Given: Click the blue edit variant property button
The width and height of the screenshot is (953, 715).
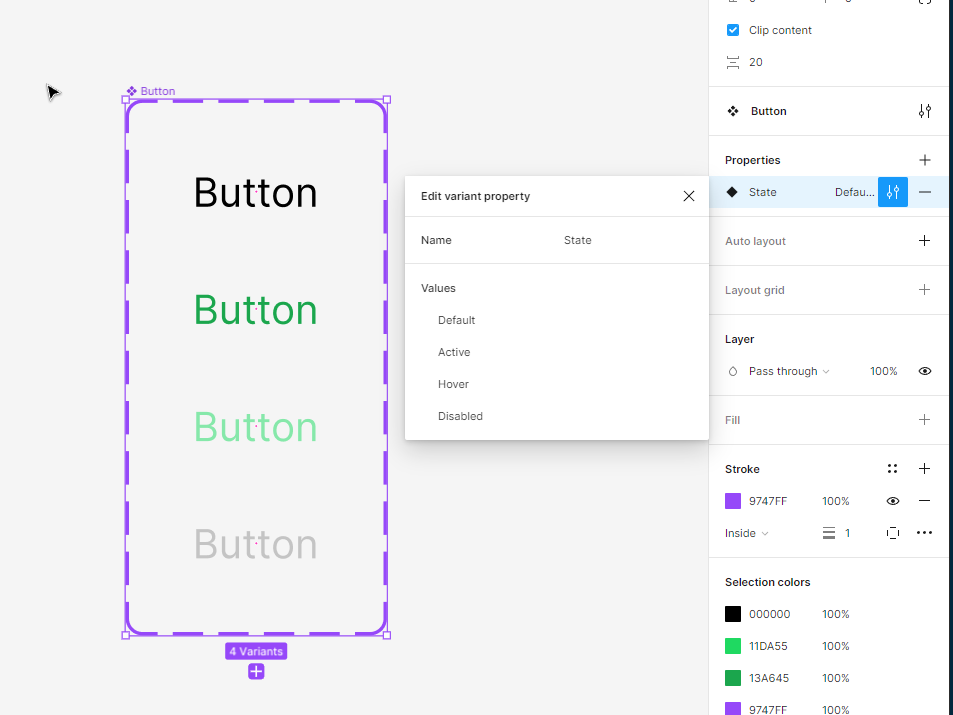Looking at the screenshot, I should coord(893,192).
